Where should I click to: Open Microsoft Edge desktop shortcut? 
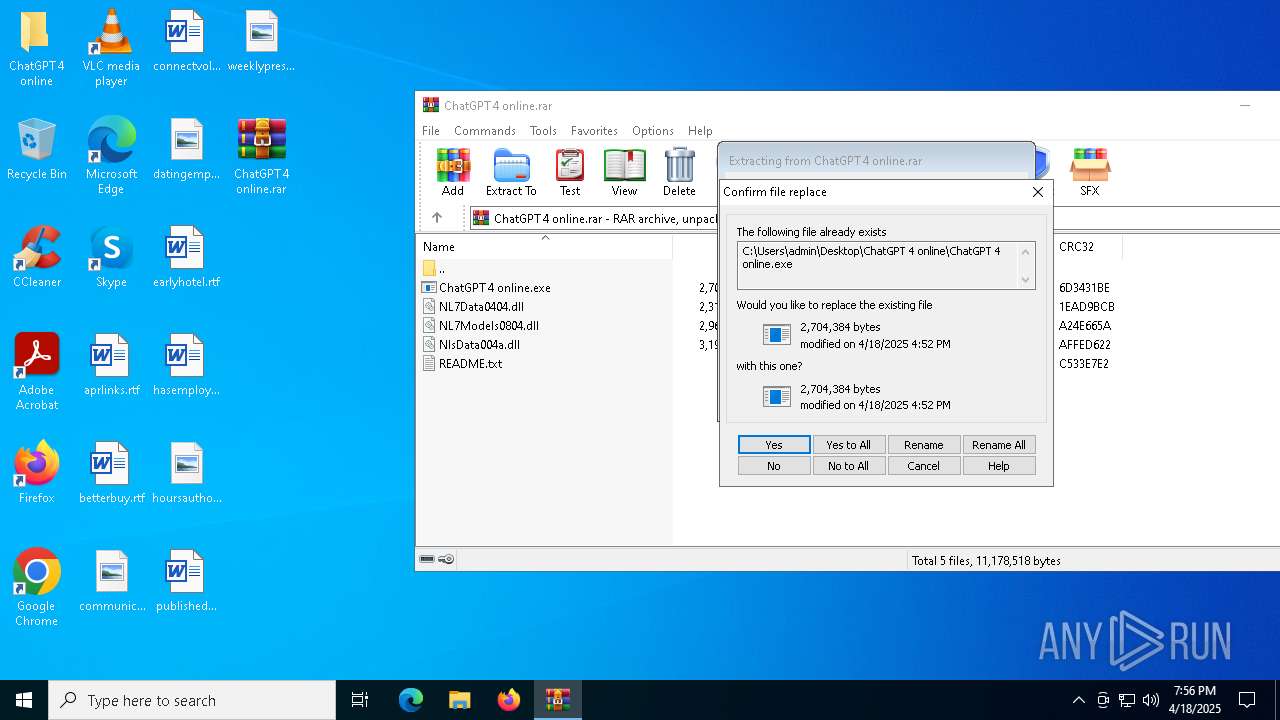pyautogui.click(x=111, y=157)
